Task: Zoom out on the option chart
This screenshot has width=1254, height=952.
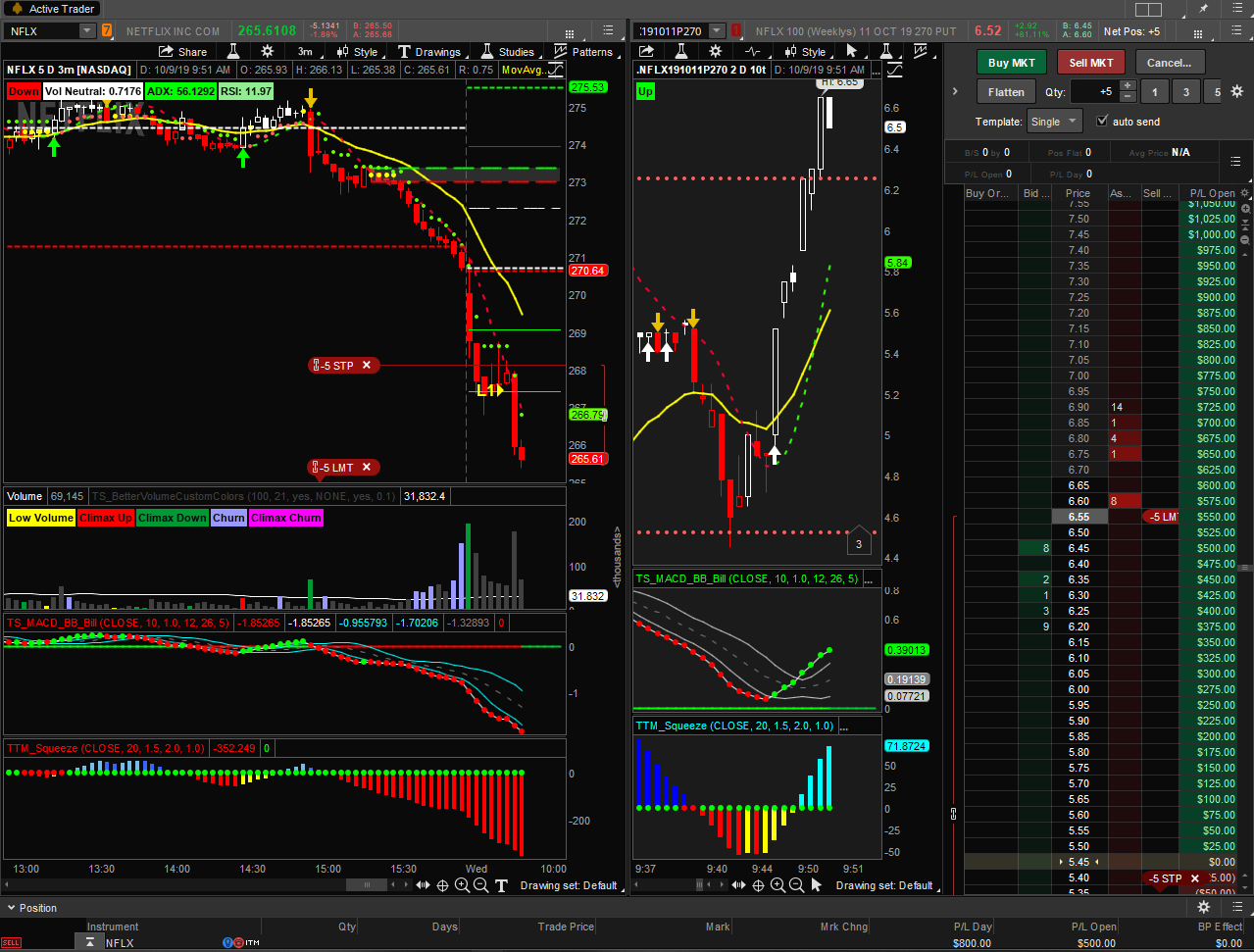Action: (796, 885)
